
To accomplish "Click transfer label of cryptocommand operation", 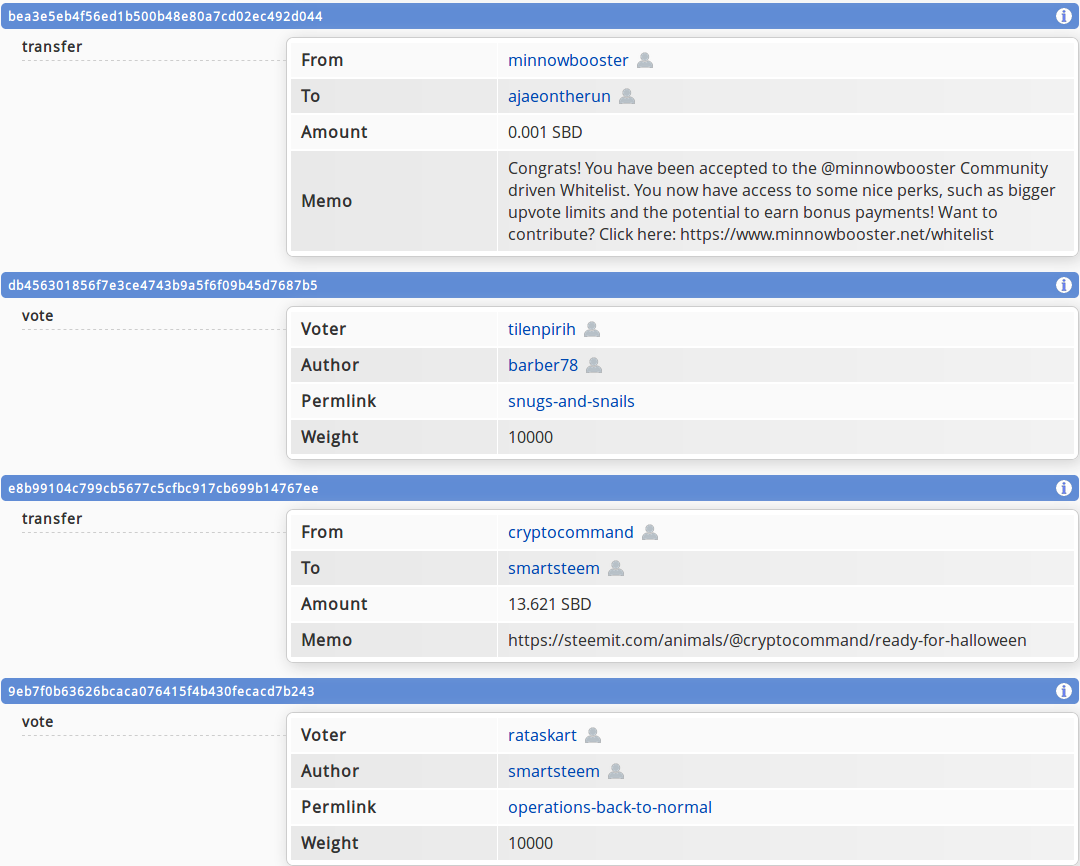I will pyautogui.click(x=52, y=519).
